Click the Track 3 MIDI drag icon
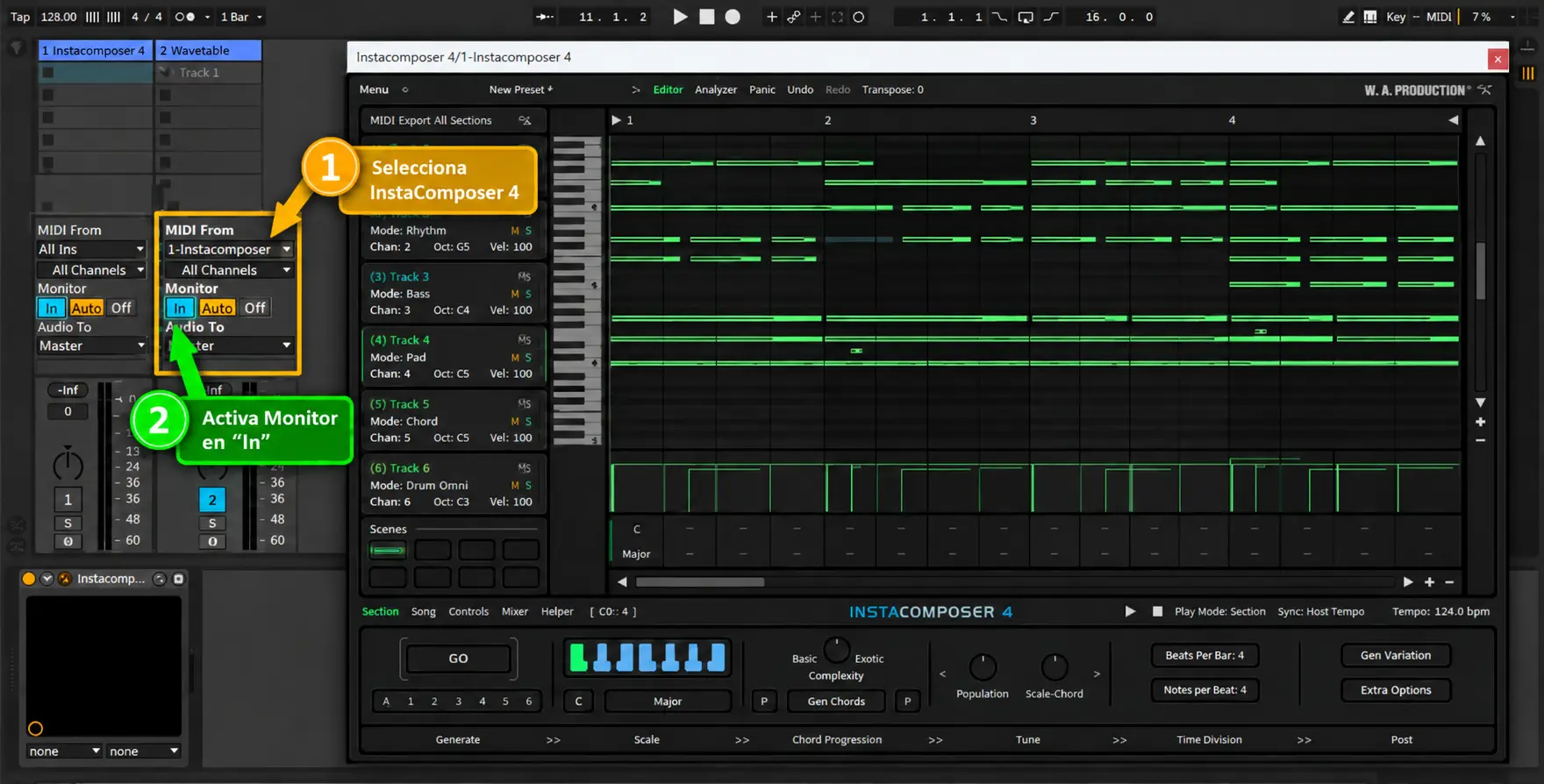 525,276
